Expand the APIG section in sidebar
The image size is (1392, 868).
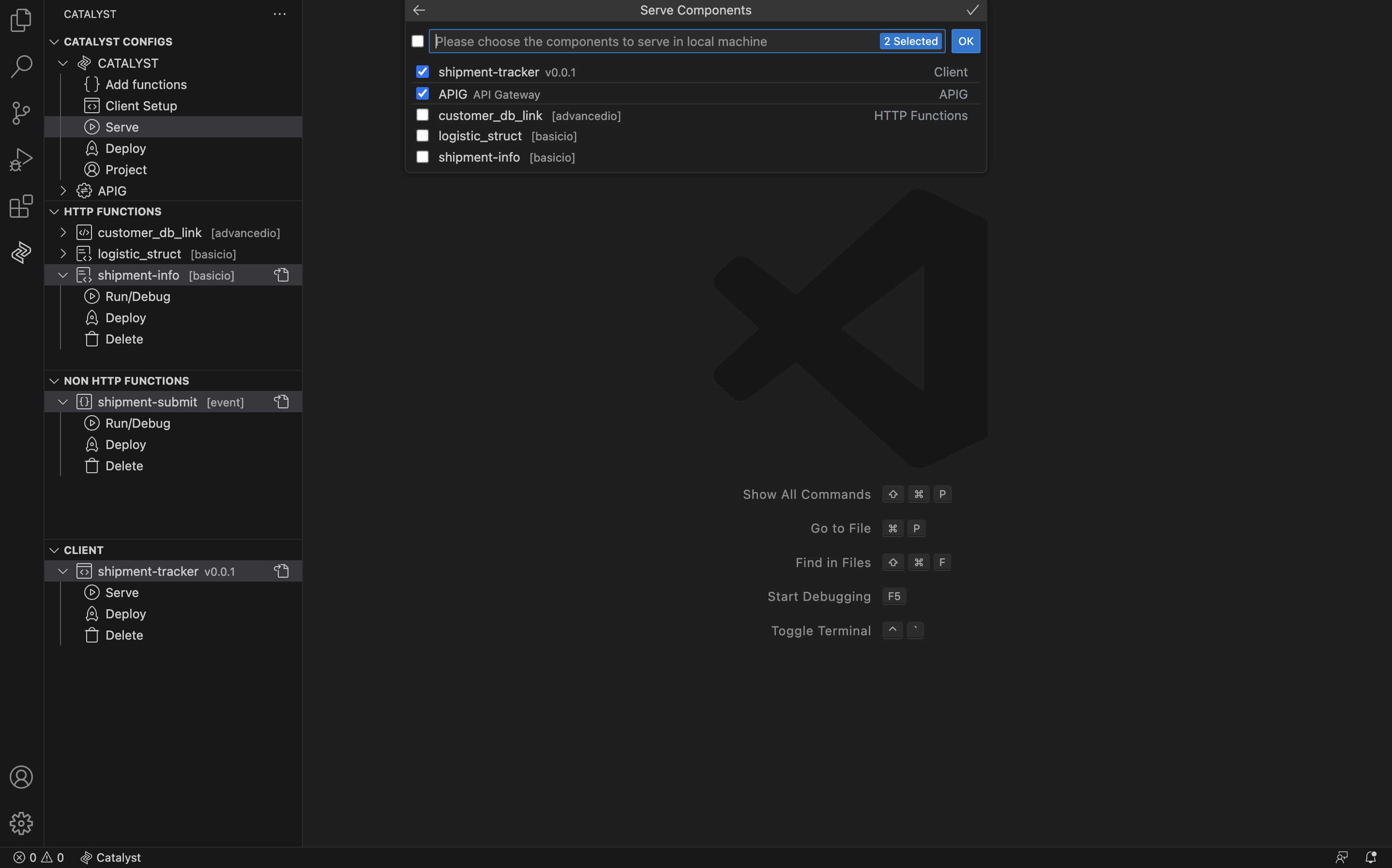(x=63, y=191)
